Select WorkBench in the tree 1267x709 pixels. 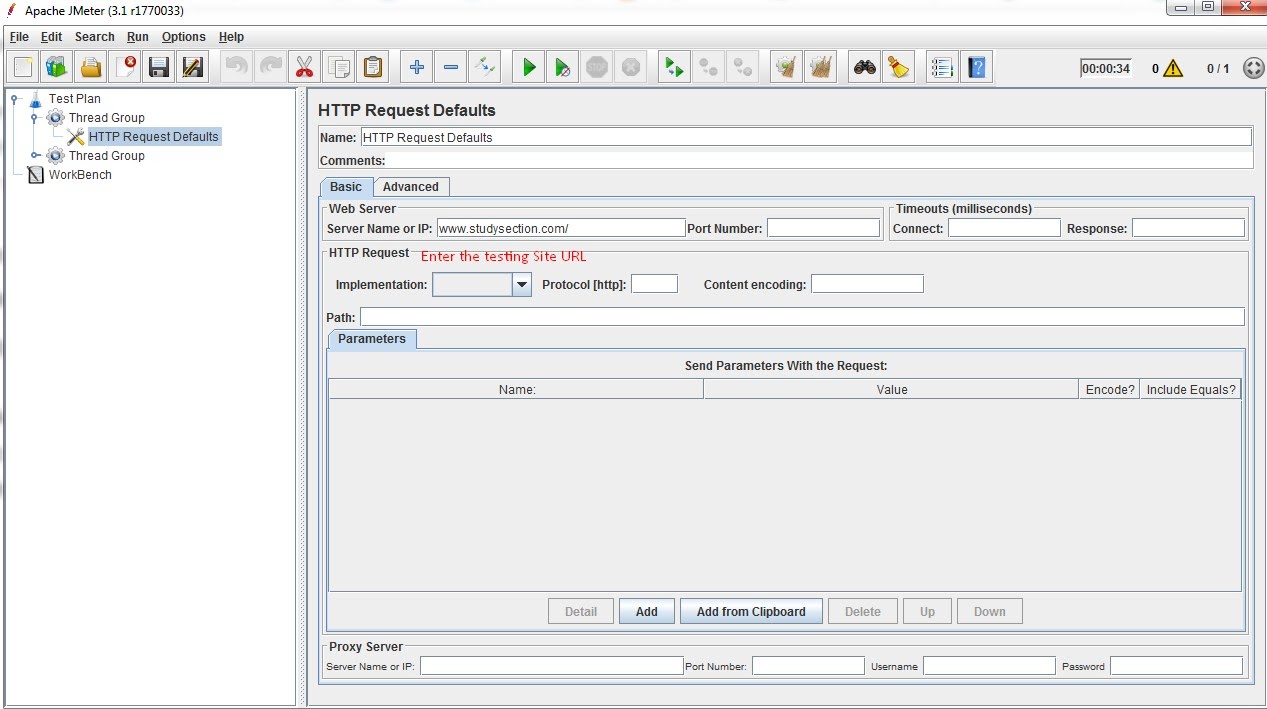(x=80, y=175)
